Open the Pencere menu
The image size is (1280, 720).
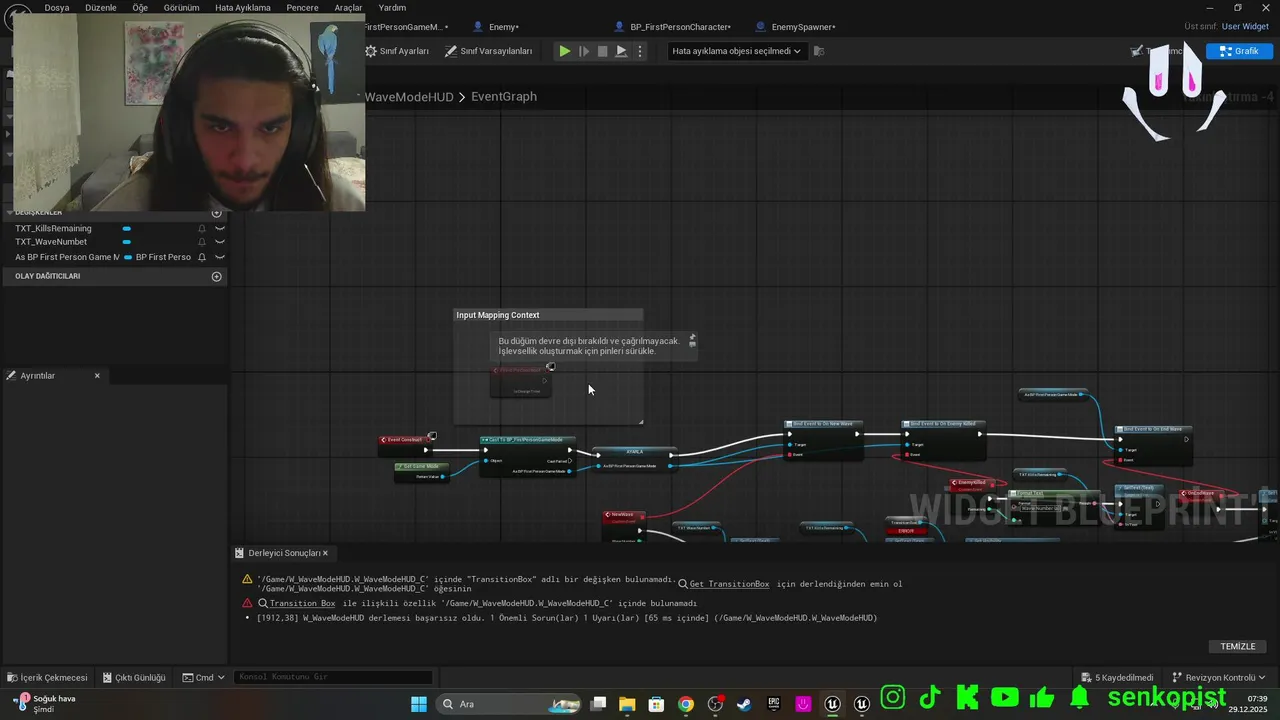pyautogui.click(x=303, y=7)
